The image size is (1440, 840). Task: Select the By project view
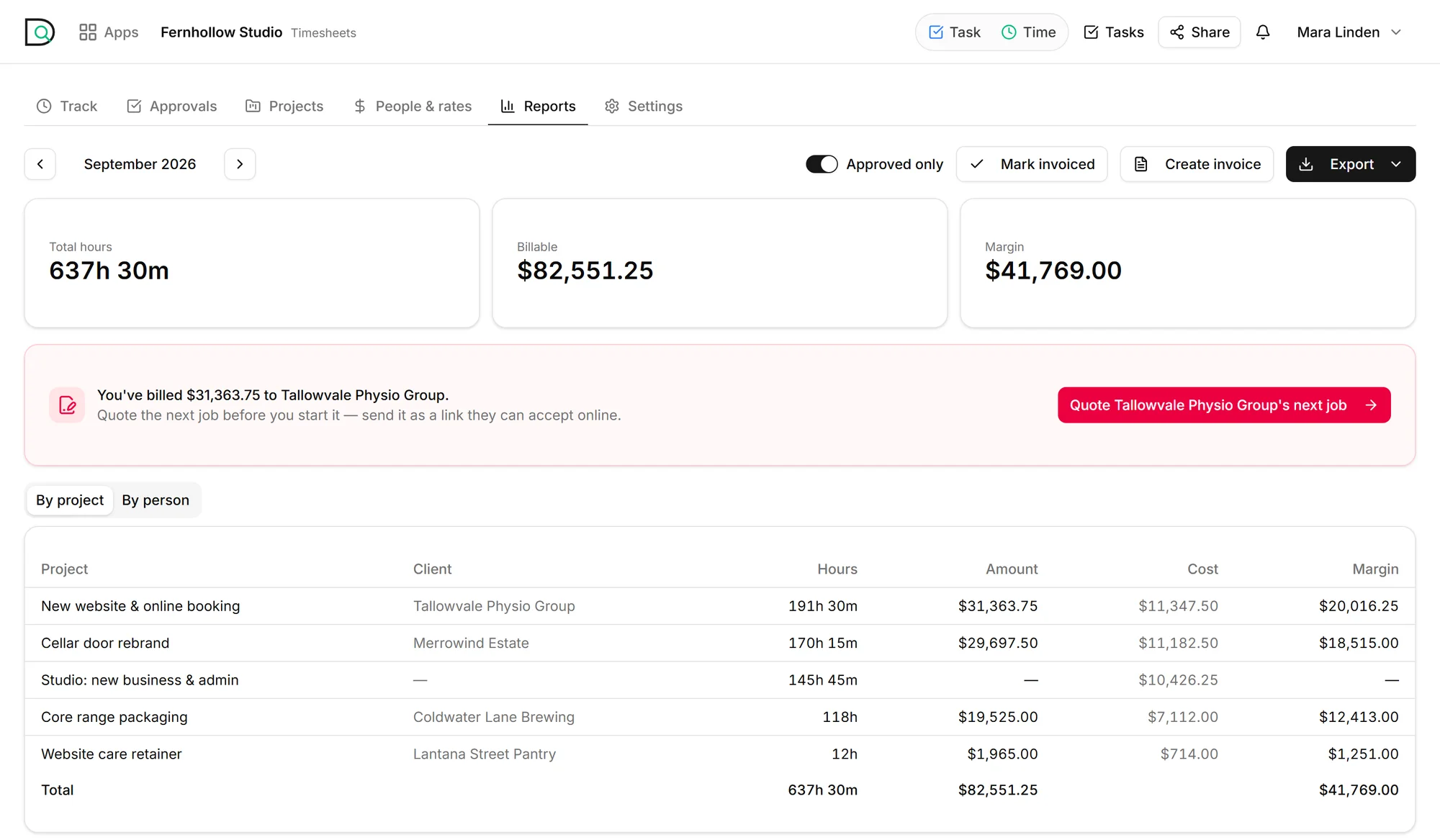(70, 500)
